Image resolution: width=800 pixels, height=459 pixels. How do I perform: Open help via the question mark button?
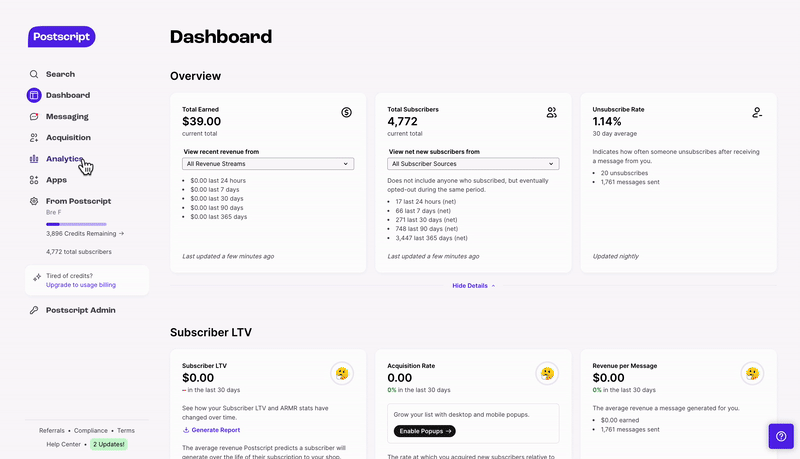(781, 436)
